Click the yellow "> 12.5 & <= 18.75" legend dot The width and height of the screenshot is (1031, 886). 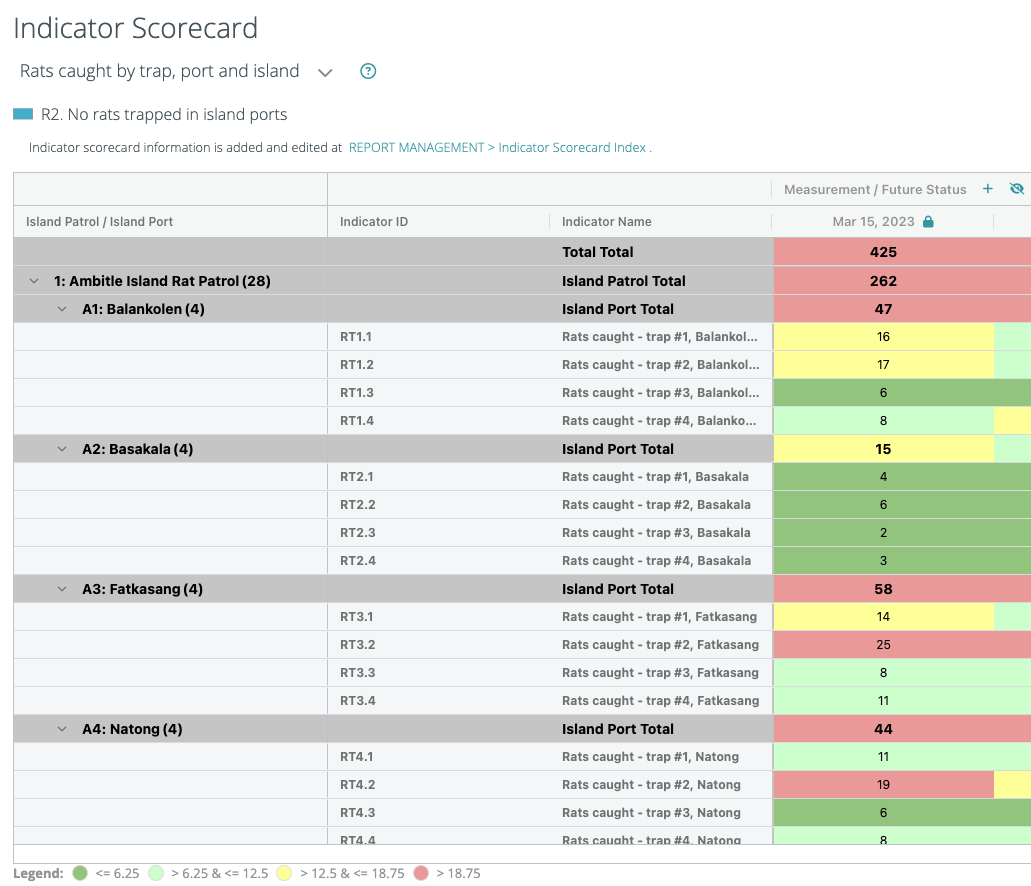285,873
